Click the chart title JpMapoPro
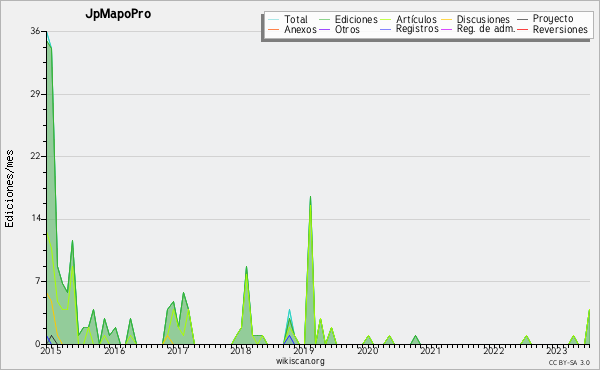 [118, 14]
